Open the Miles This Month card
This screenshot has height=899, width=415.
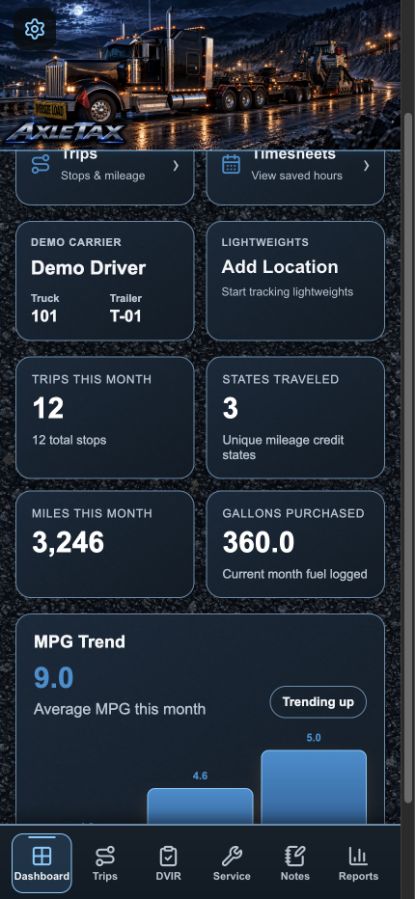(x=105, y=544)
